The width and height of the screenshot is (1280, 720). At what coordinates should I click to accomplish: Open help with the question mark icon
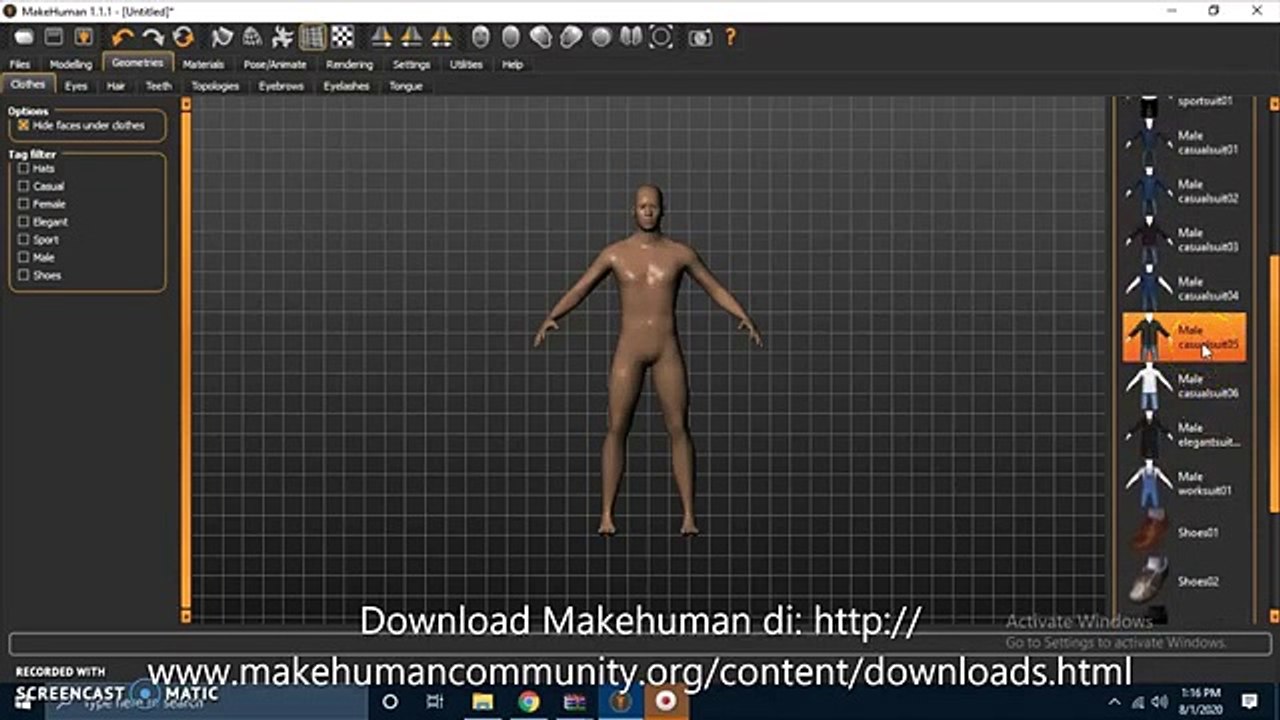(x=730, y=38)
